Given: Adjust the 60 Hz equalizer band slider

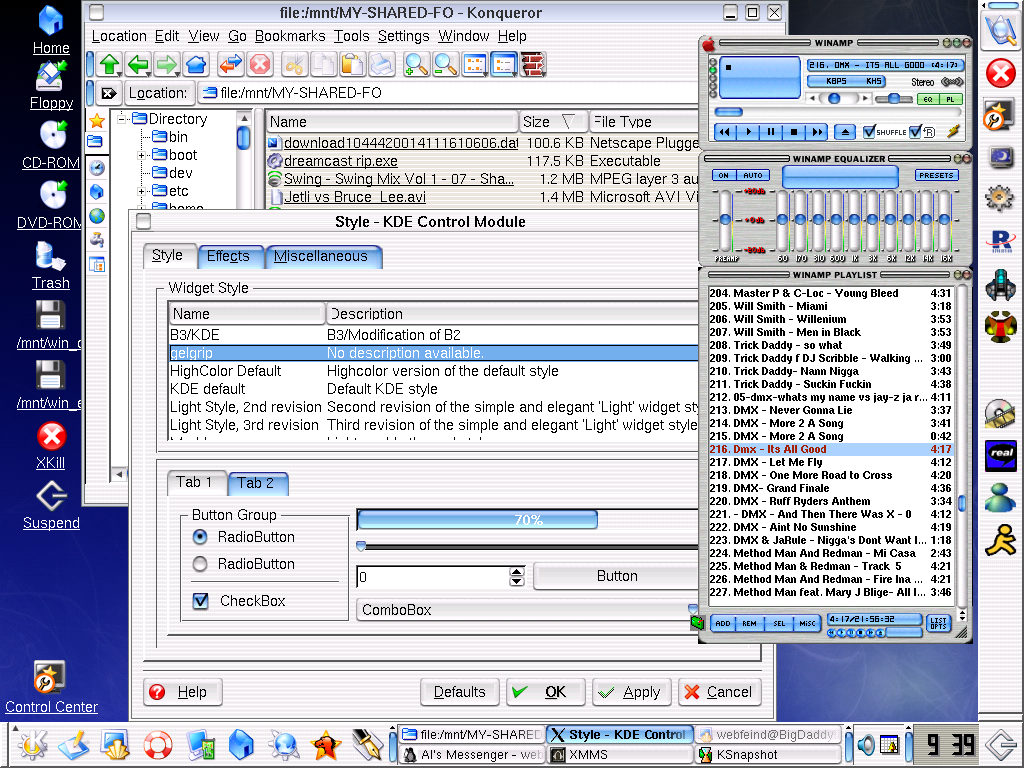Looking at the screenshot, I should (782, 220).
